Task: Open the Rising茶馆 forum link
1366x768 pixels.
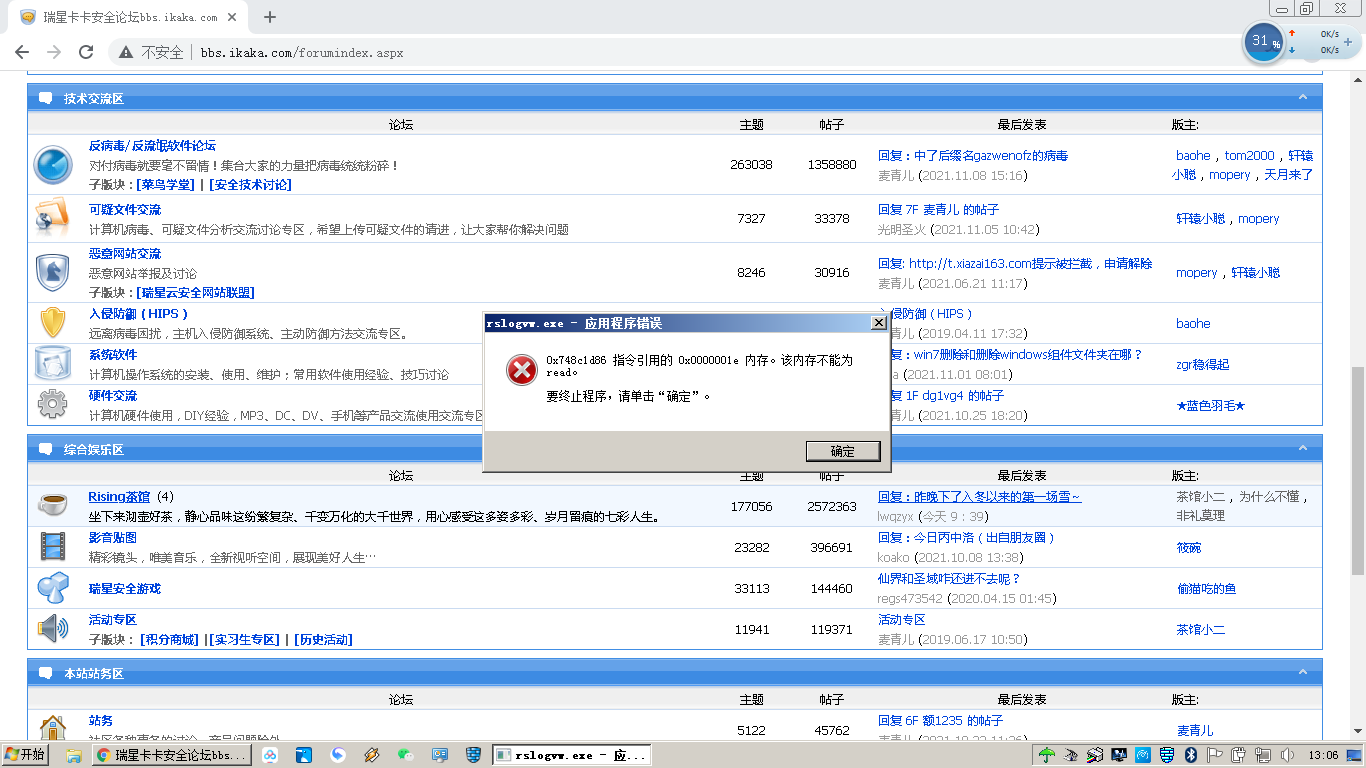Action: 119,497
